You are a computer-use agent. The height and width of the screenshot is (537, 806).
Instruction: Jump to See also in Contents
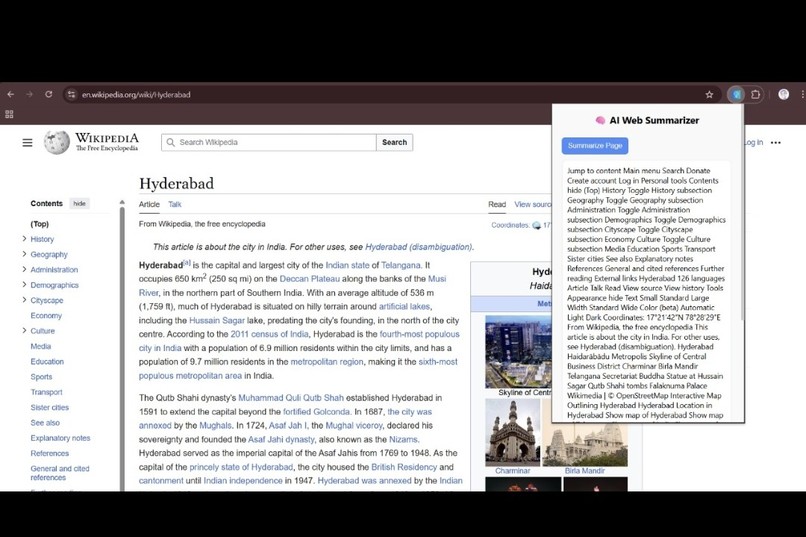[45, 423]
